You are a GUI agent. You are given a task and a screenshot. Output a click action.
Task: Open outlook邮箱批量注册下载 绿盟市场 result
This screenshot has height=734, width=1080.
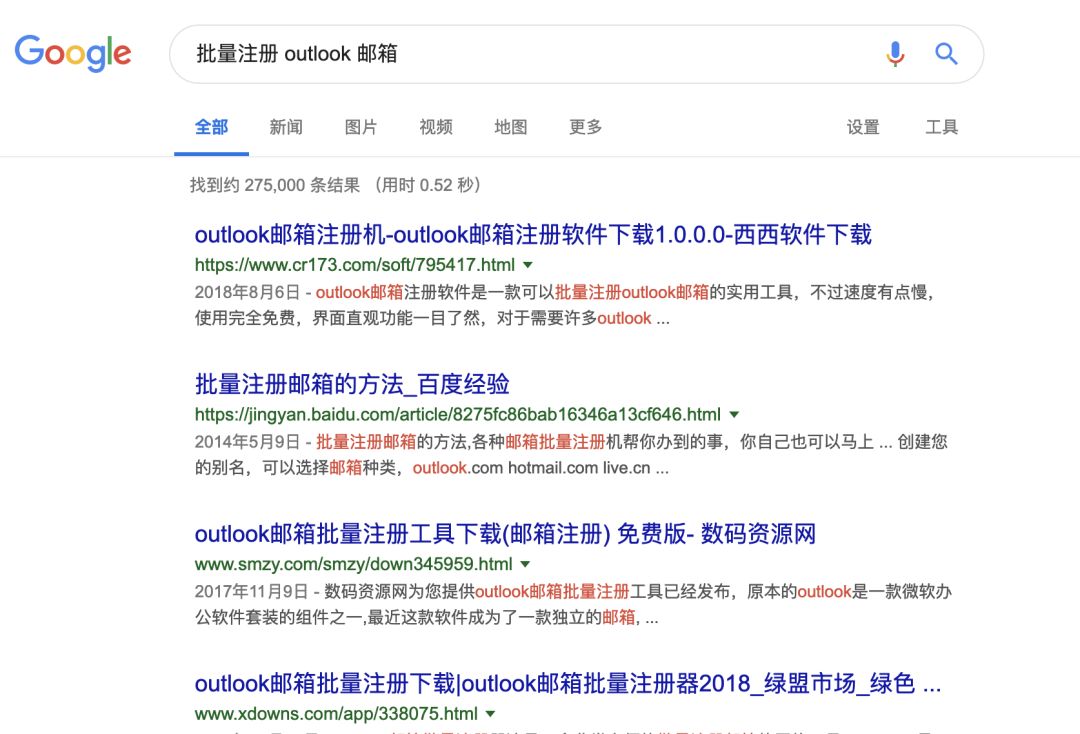568,684
